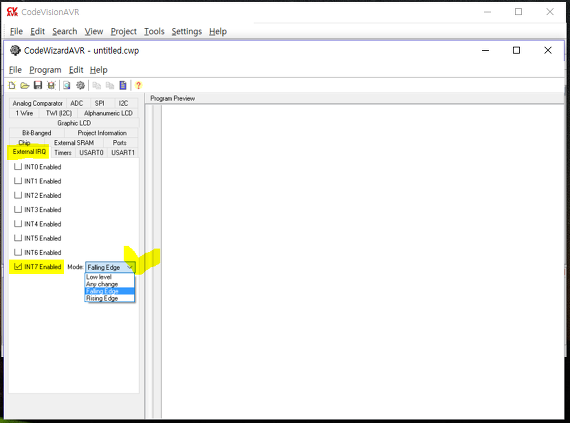Screen dimensions: 570x423
Task: Switch to the Analog Comparator tab
Action: (38, 103)
